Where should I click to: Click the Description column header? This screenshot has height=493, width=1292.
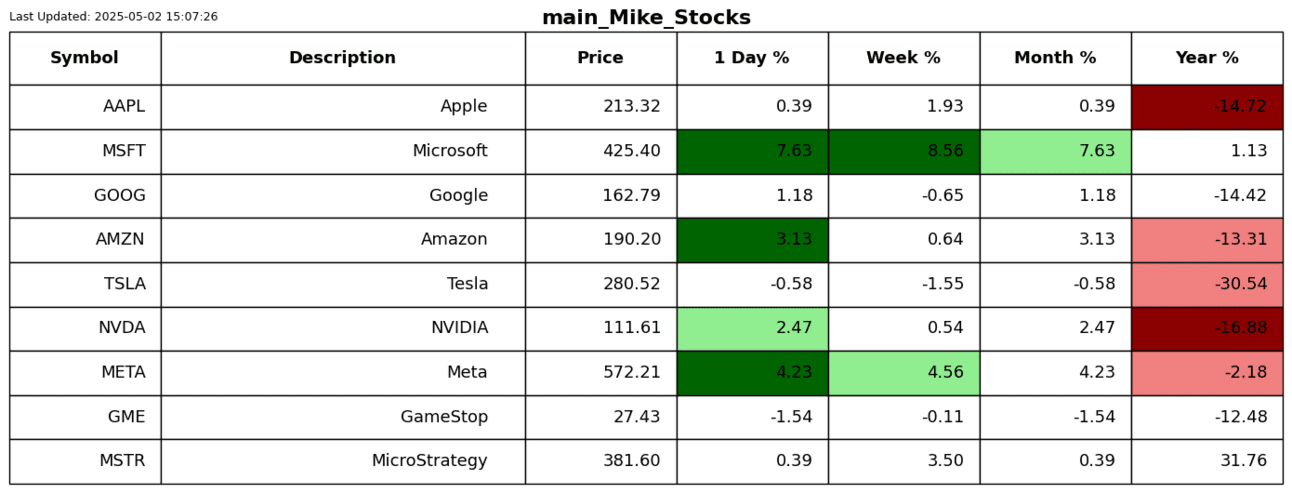[342, 58]
